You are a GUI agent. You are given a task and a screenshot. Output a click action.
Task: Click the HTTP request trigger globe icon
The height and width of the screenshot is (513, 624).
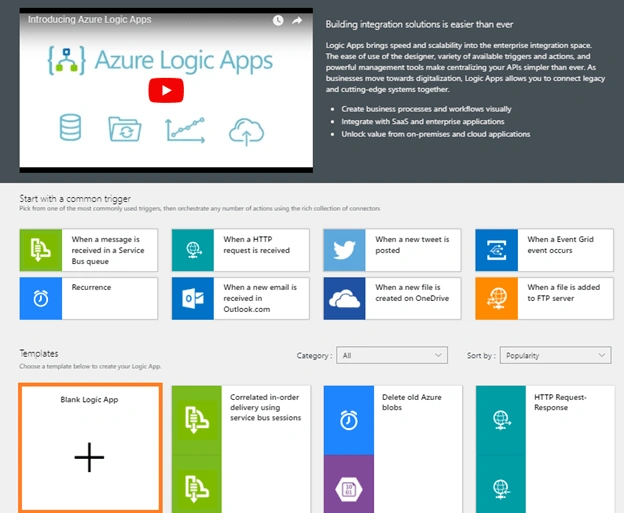(193, 250)
